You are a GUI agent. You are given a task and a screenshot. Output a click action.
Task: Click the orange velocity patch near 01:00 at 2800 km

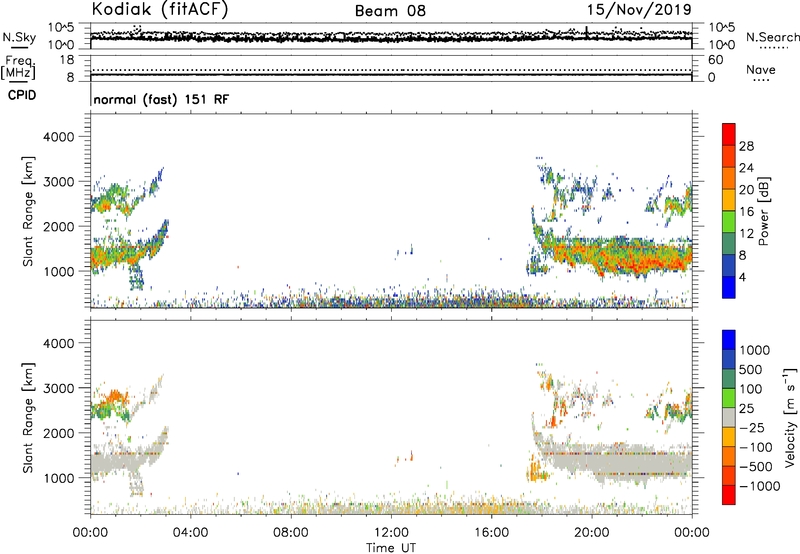[115, 395]
